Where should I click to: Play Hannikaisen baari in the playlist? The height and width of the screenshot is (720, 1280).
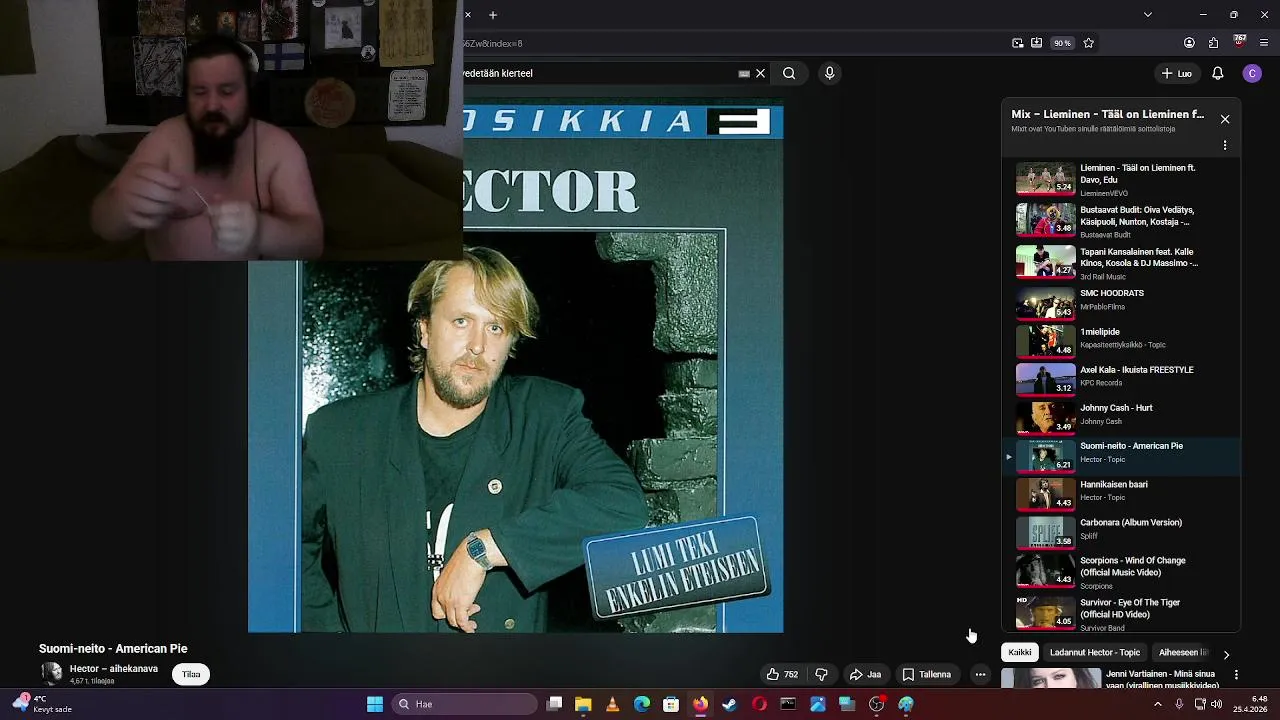tap(1121, 493)
